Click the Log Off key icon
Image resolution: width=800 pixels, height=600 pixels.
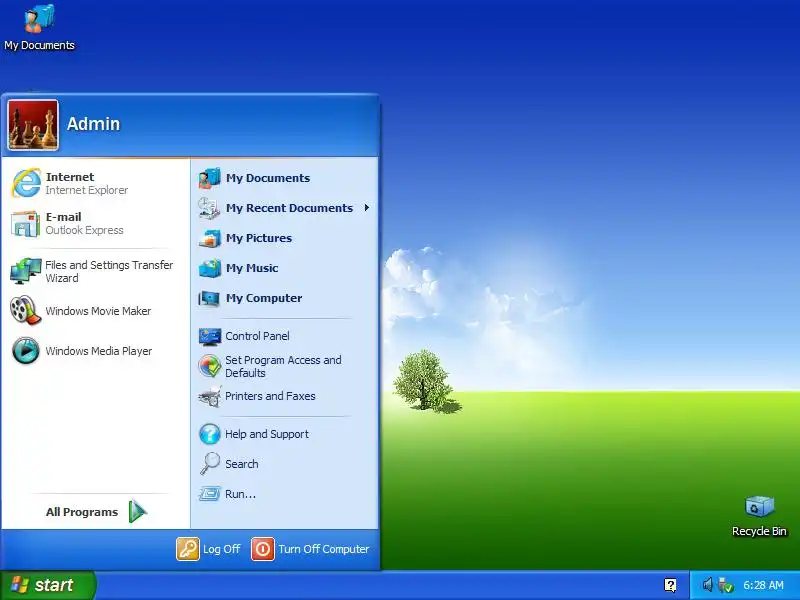point(188,549)
